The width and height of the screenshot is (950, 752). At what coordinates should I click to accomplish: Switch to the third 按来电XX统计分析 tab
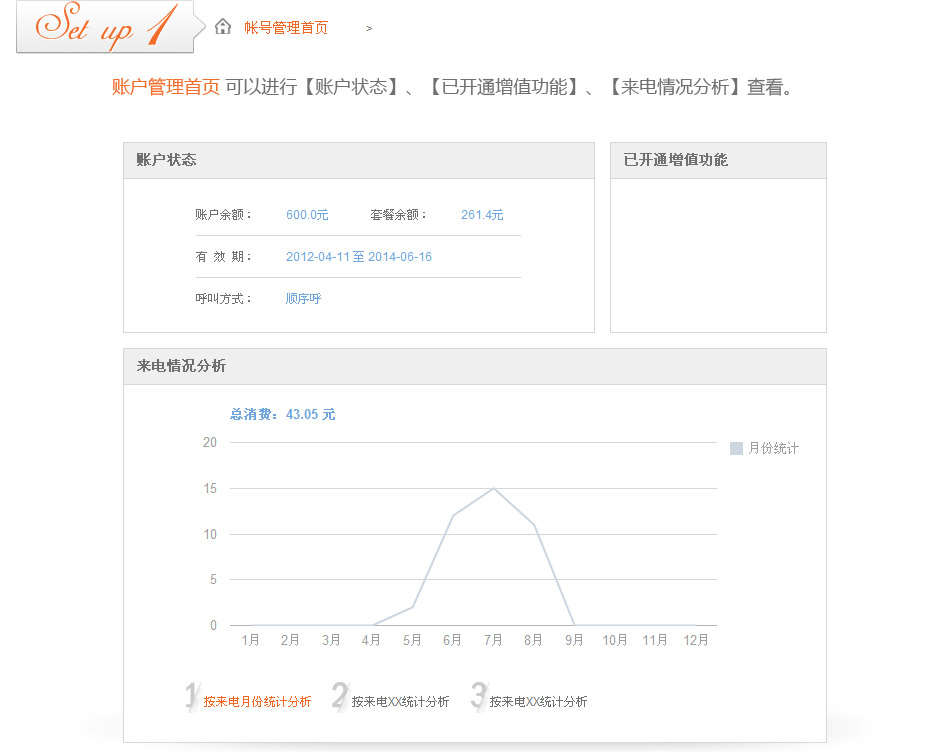pos(538,702)
